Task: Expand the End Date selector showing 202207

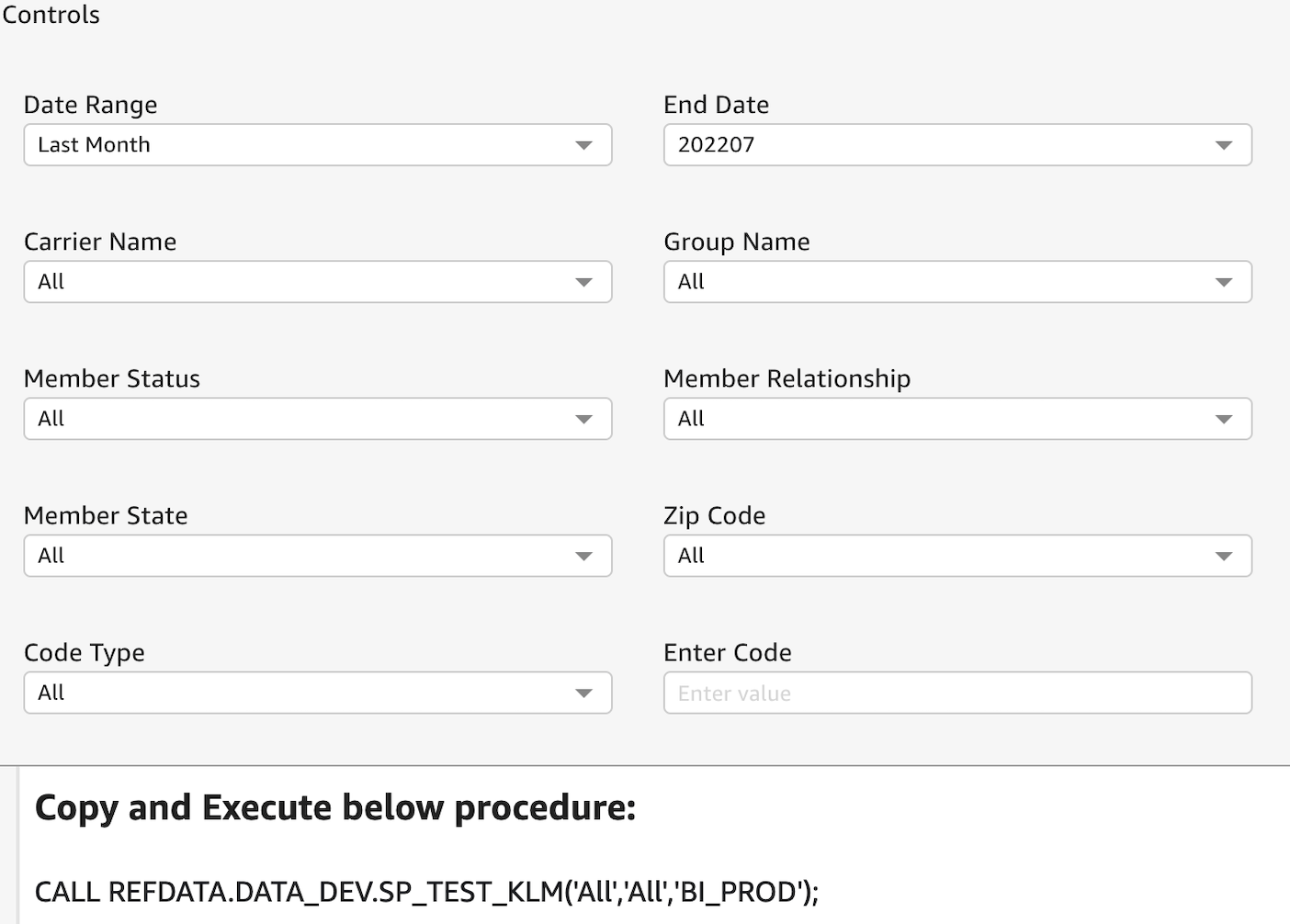Action: pyautogui.click(x=956, y=144)
